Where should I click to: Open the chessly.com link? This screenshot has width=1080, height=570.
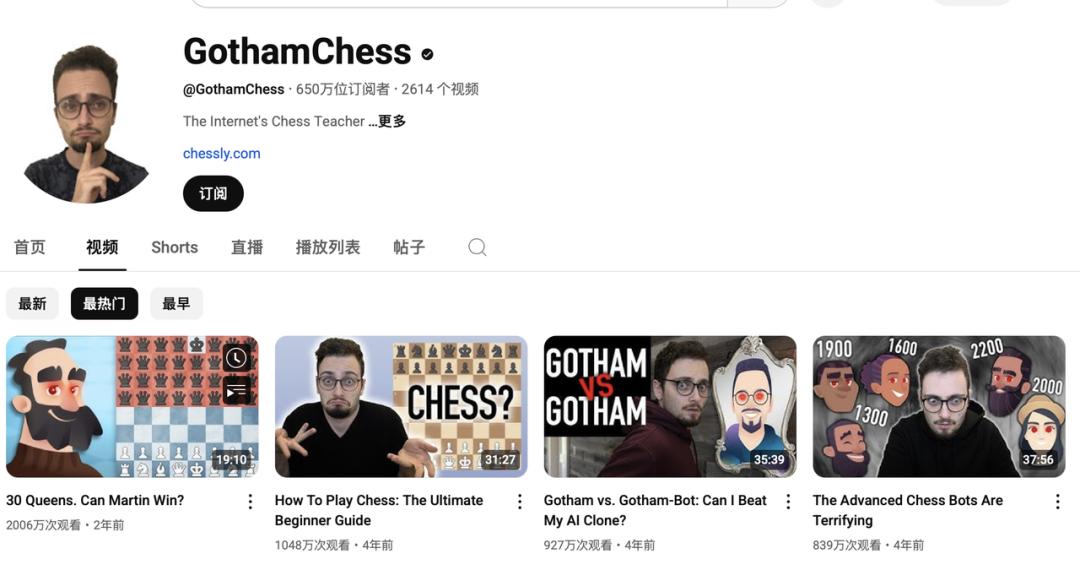tap(222, 154)
